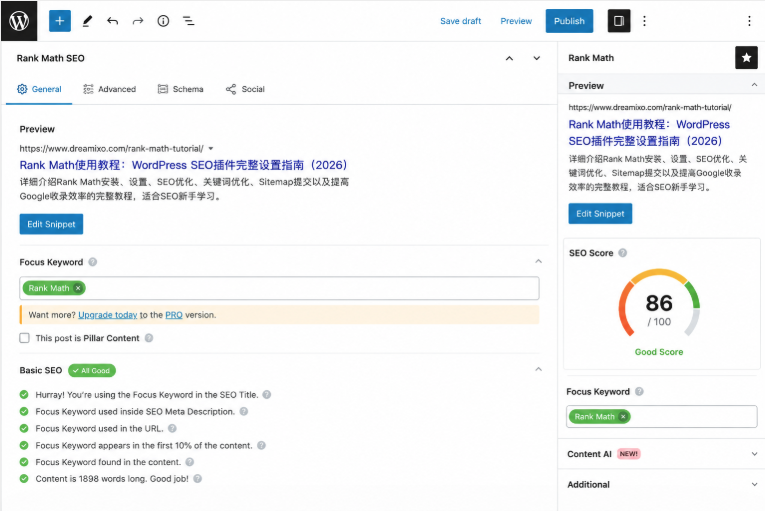
Task: Move Rank Math SEO panel down
Action: point(537,59)
